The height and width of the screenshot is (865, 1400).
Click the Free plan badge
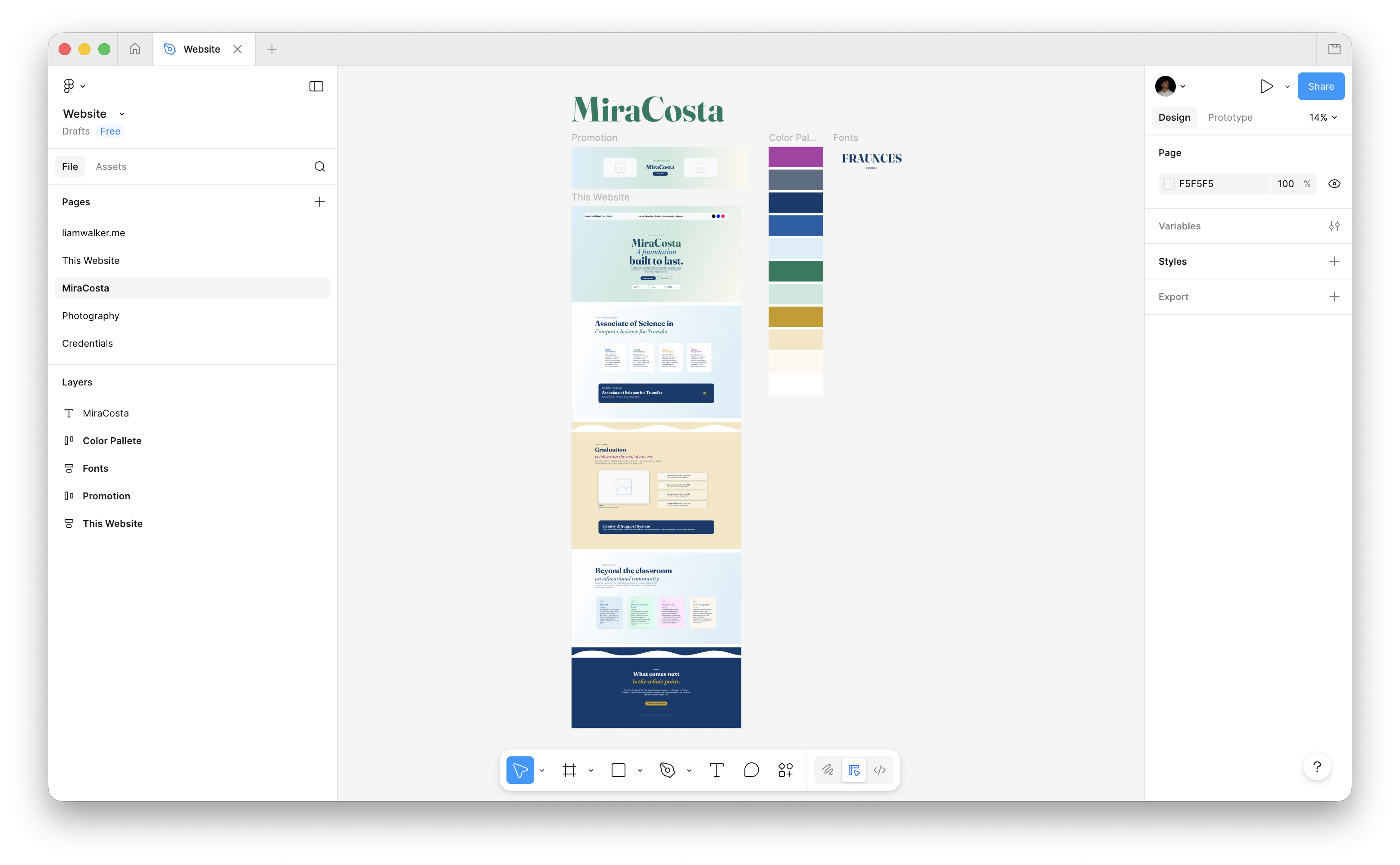pos(110,131)
